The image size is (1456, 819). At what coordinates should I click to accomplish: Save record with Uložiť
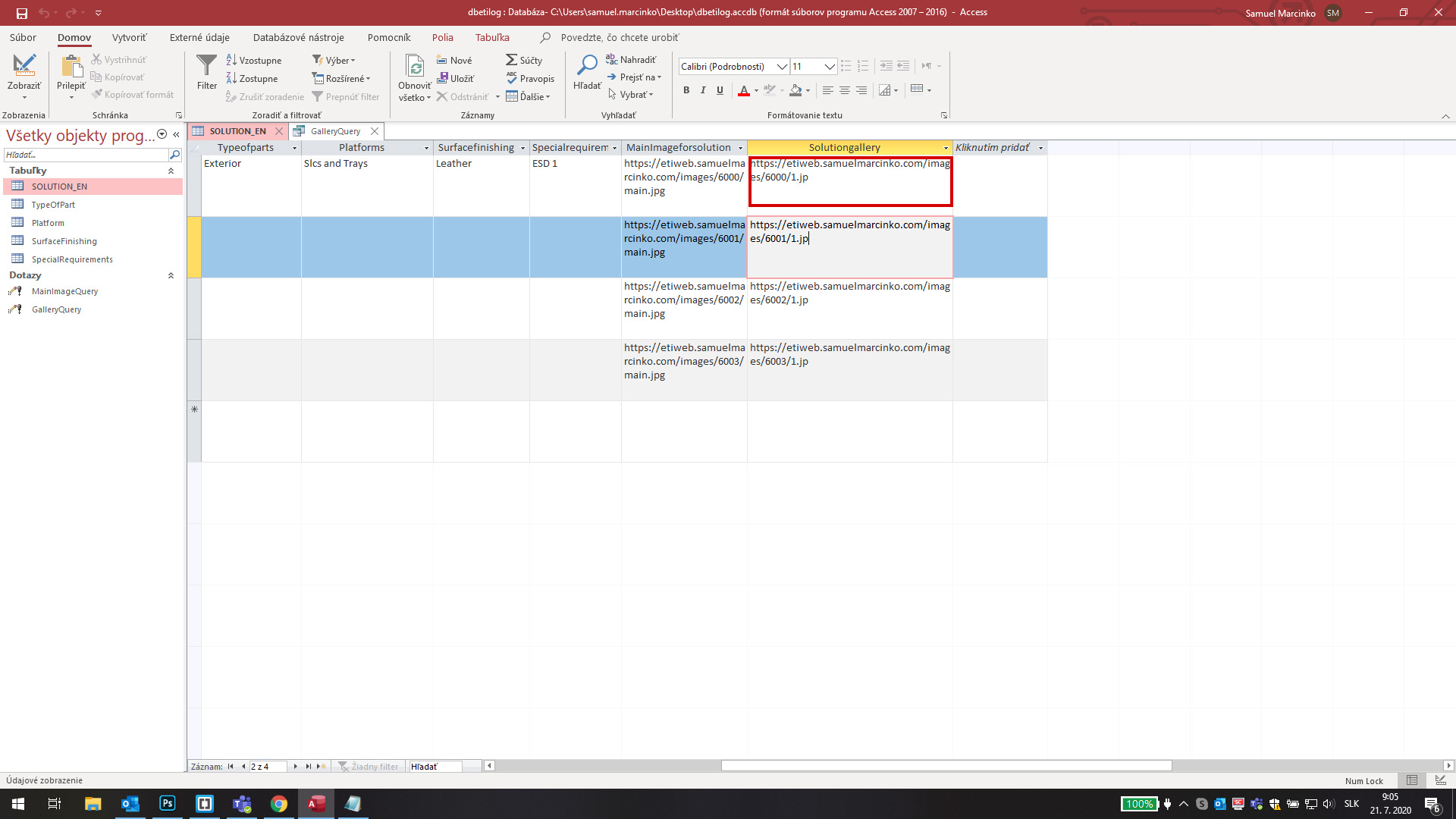pos(456,78)
